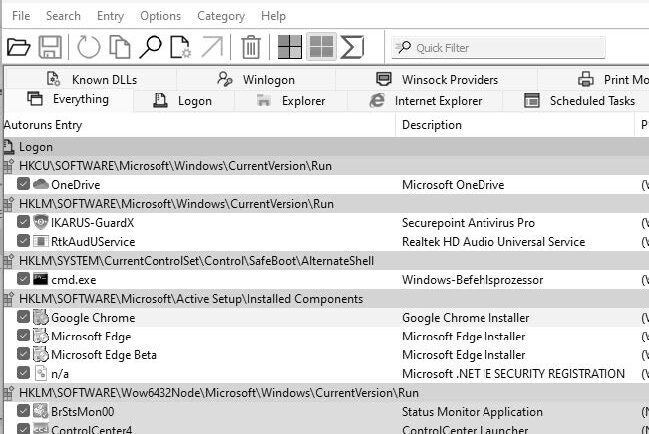Screen dimensions: 649x434
Task: Click the dark four-square Windows entries icon
Action: point(289,47)
